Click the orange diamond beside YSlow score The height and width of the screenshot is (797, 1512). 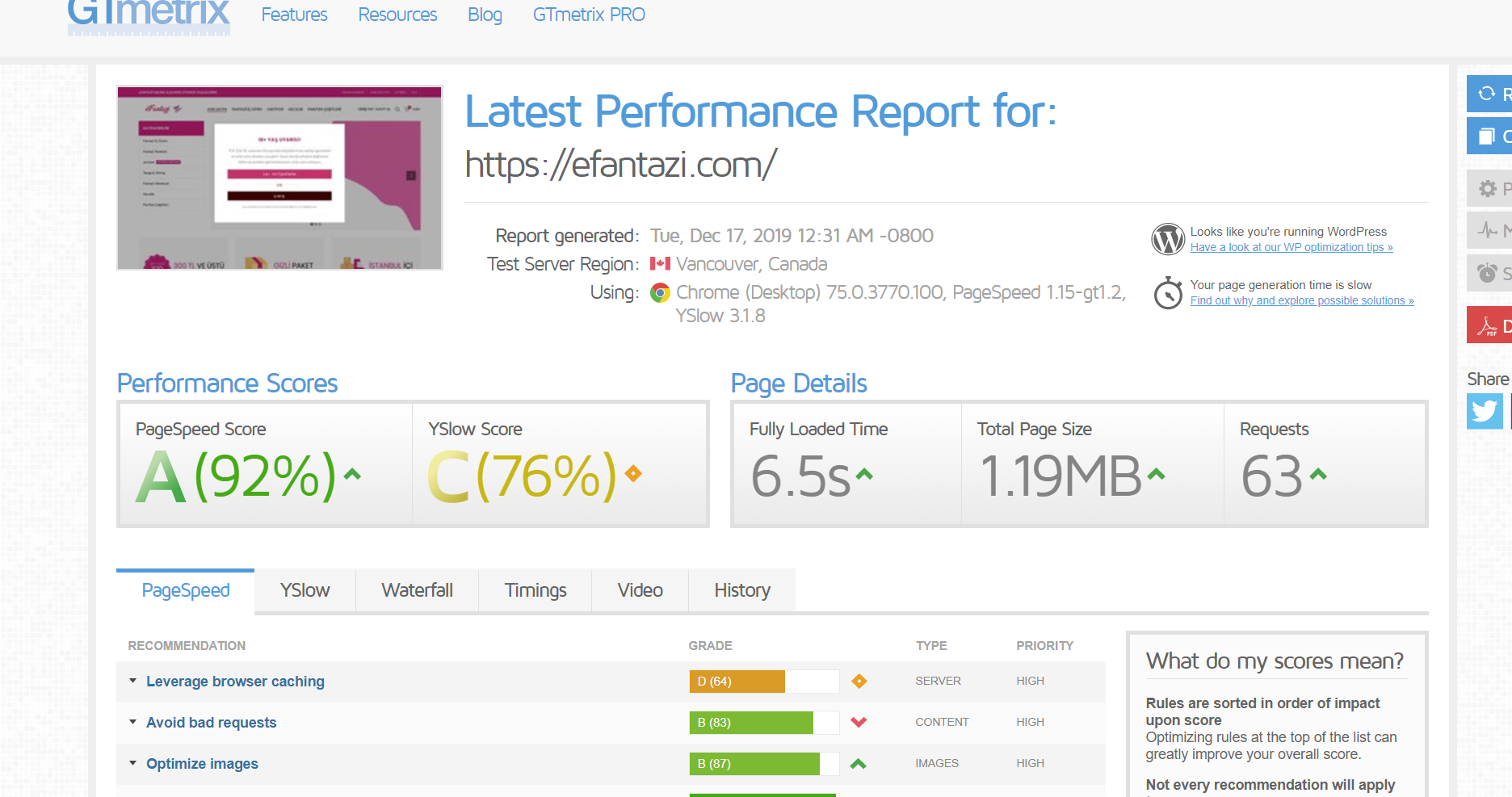pos(633,474)
